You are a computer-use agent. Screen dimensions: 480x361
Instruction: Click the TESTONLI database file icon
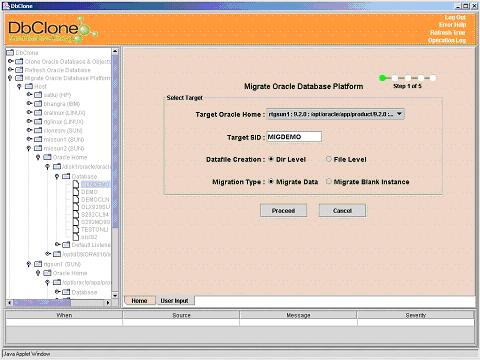click(76, 229)
